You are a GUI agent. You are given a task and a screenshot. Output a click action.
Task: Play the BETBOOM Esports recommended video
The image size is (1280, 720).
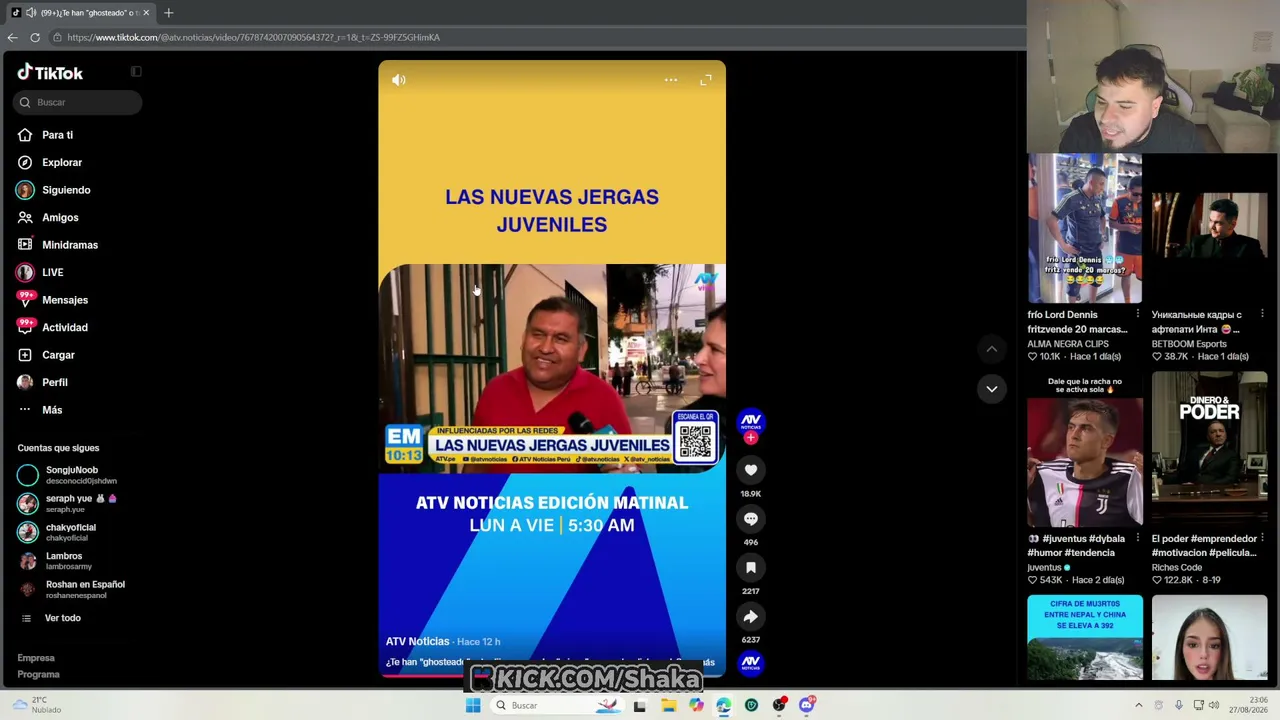1209,229
